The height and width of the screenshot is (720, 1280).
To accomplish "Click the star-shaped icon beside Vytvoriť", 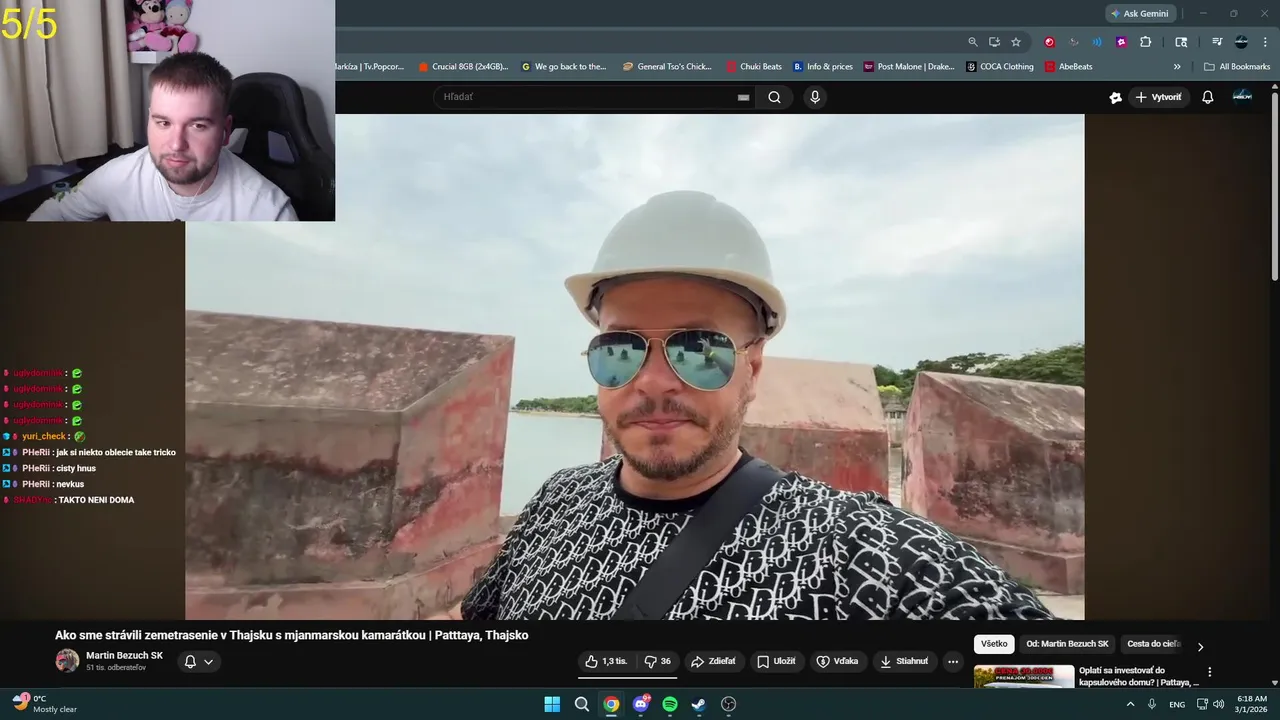I will [x=1116, y=97].
